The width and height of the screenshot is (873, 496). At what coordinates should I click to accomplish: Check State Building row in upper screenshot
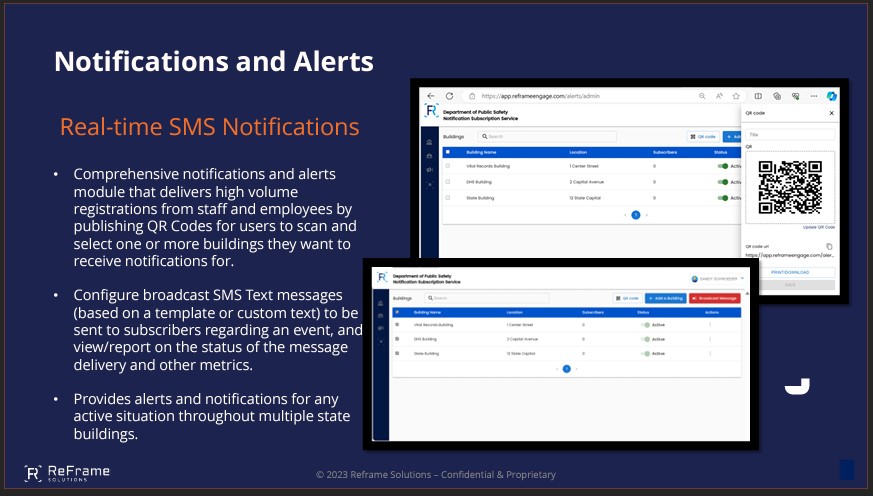click(x=448, y=198)
